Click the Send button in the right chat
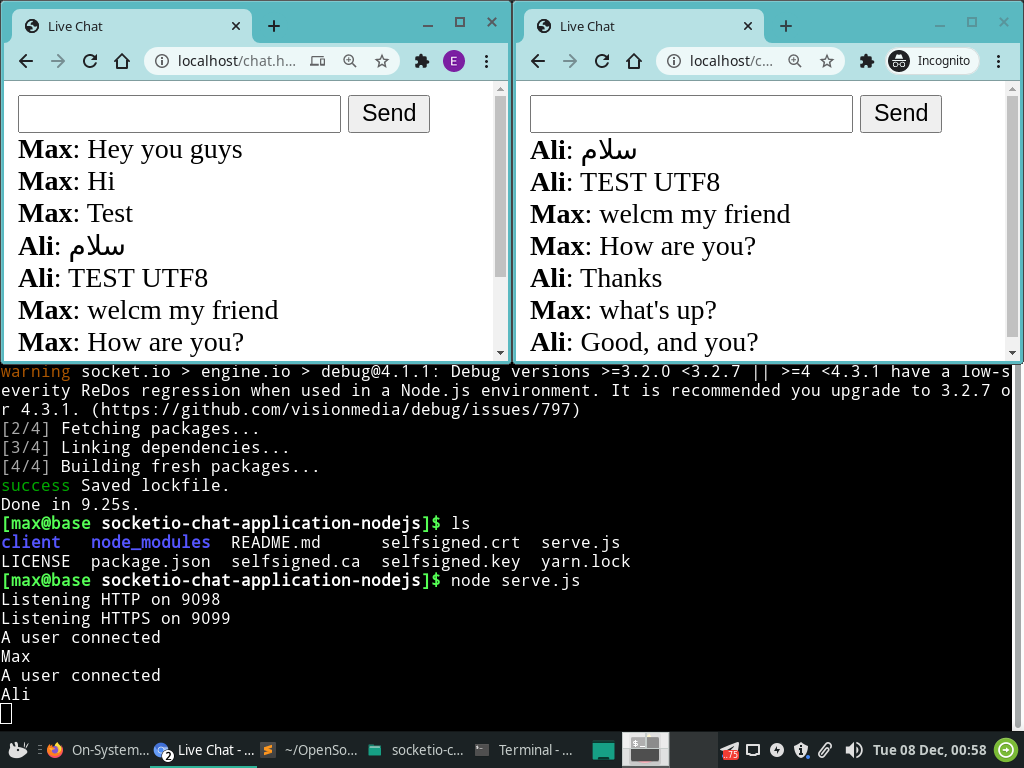1024x768 pixels. (x=900, y=113)
